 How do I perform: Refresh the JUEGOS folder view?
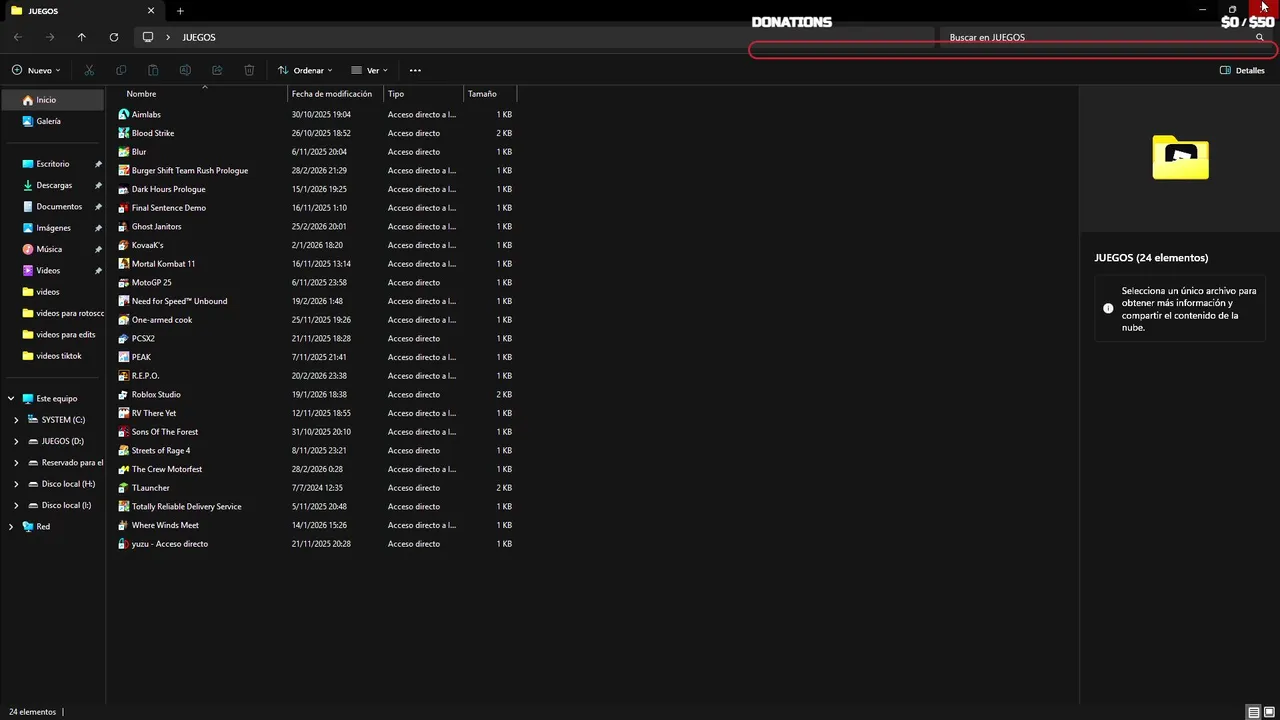point(114,37)
